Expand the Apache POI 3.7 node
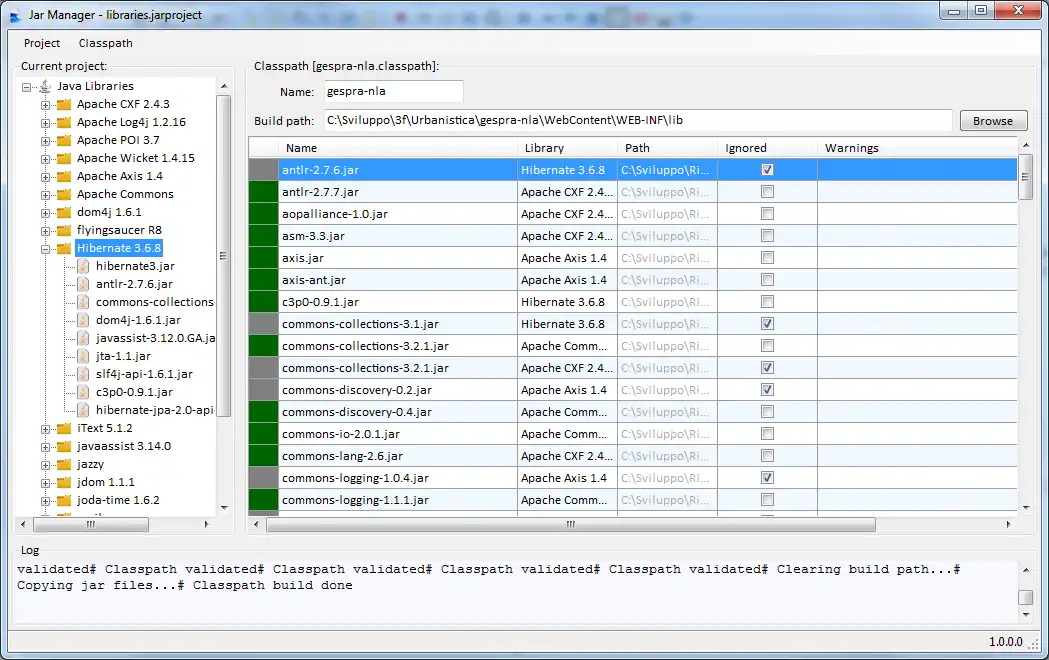The width and height of the screenshot is (1049, 660). pyautogui.click(x=45, y=141)
